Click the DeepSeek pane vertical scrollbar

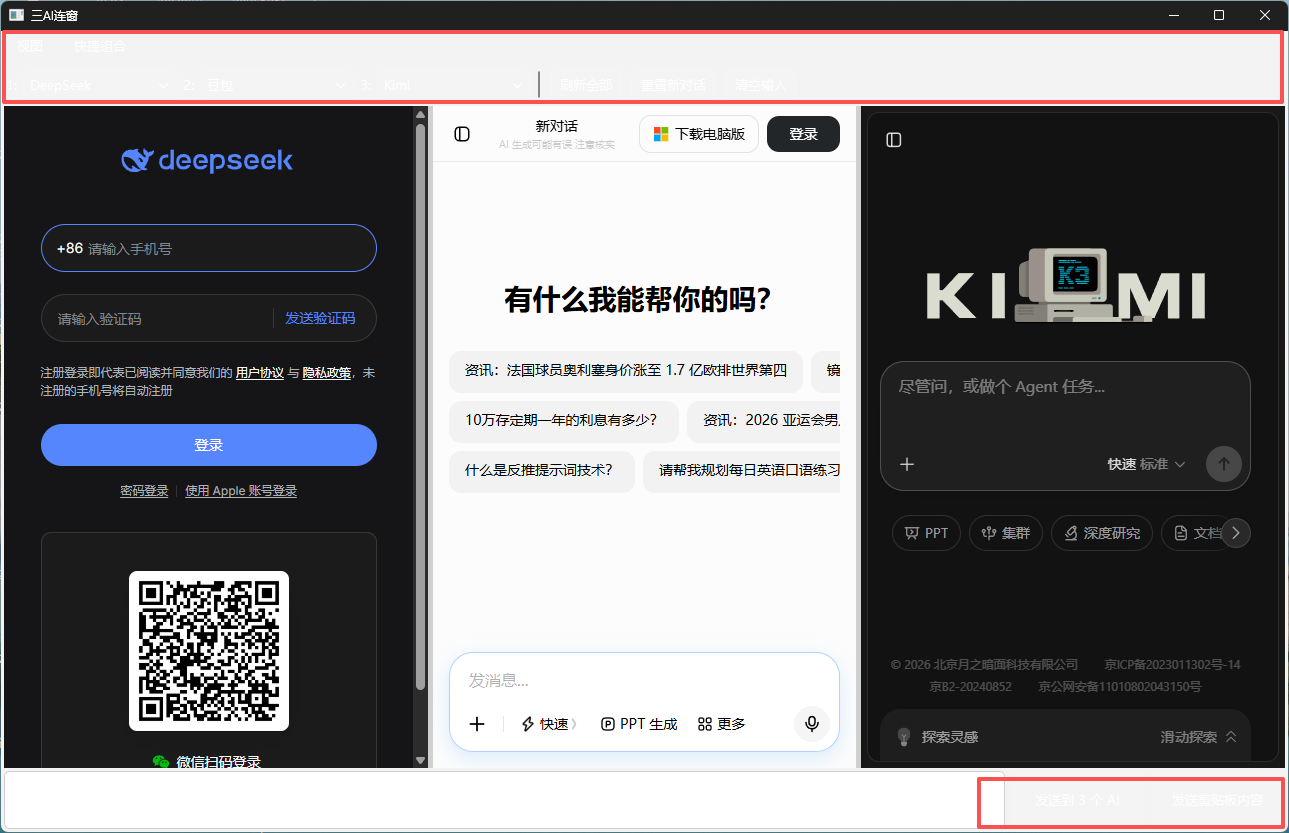click(421, 405)
